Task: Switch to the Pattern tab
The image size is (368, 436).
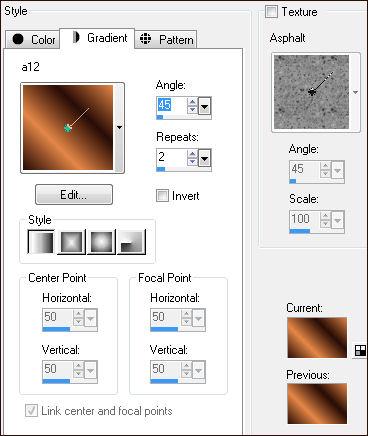Action: 166,39
